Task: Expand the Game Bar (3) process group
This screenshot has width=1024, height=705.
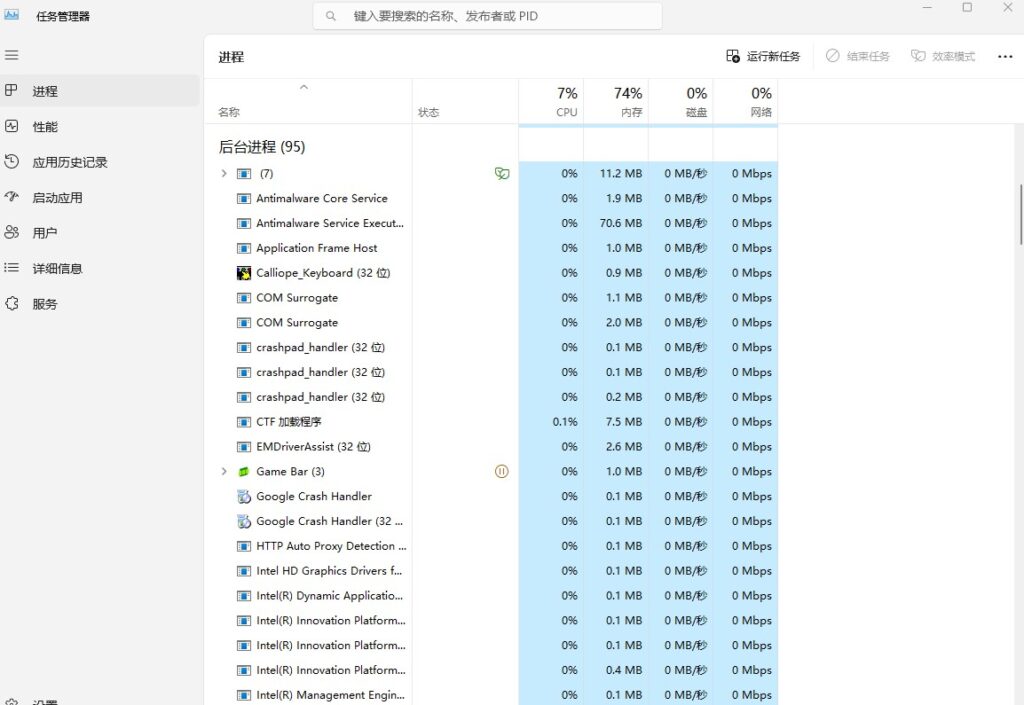Action: tap(223, 471)
